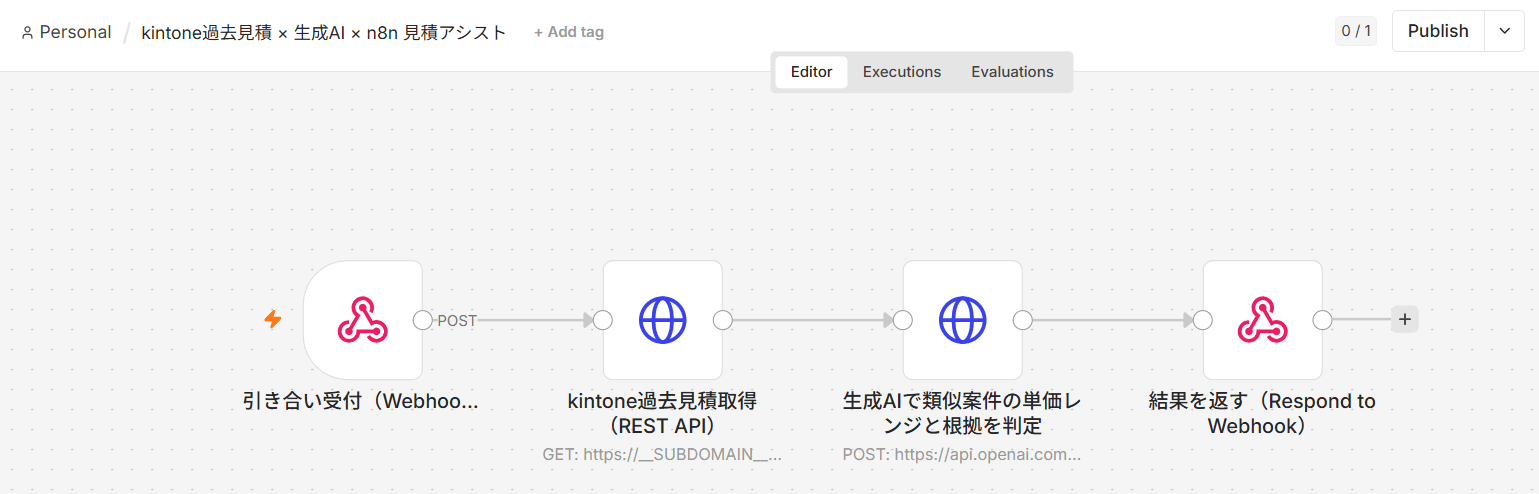Click the 引き合い受付（Webhoo... node label
Viewport: 1539px width, 494px height.
(361, 402)
